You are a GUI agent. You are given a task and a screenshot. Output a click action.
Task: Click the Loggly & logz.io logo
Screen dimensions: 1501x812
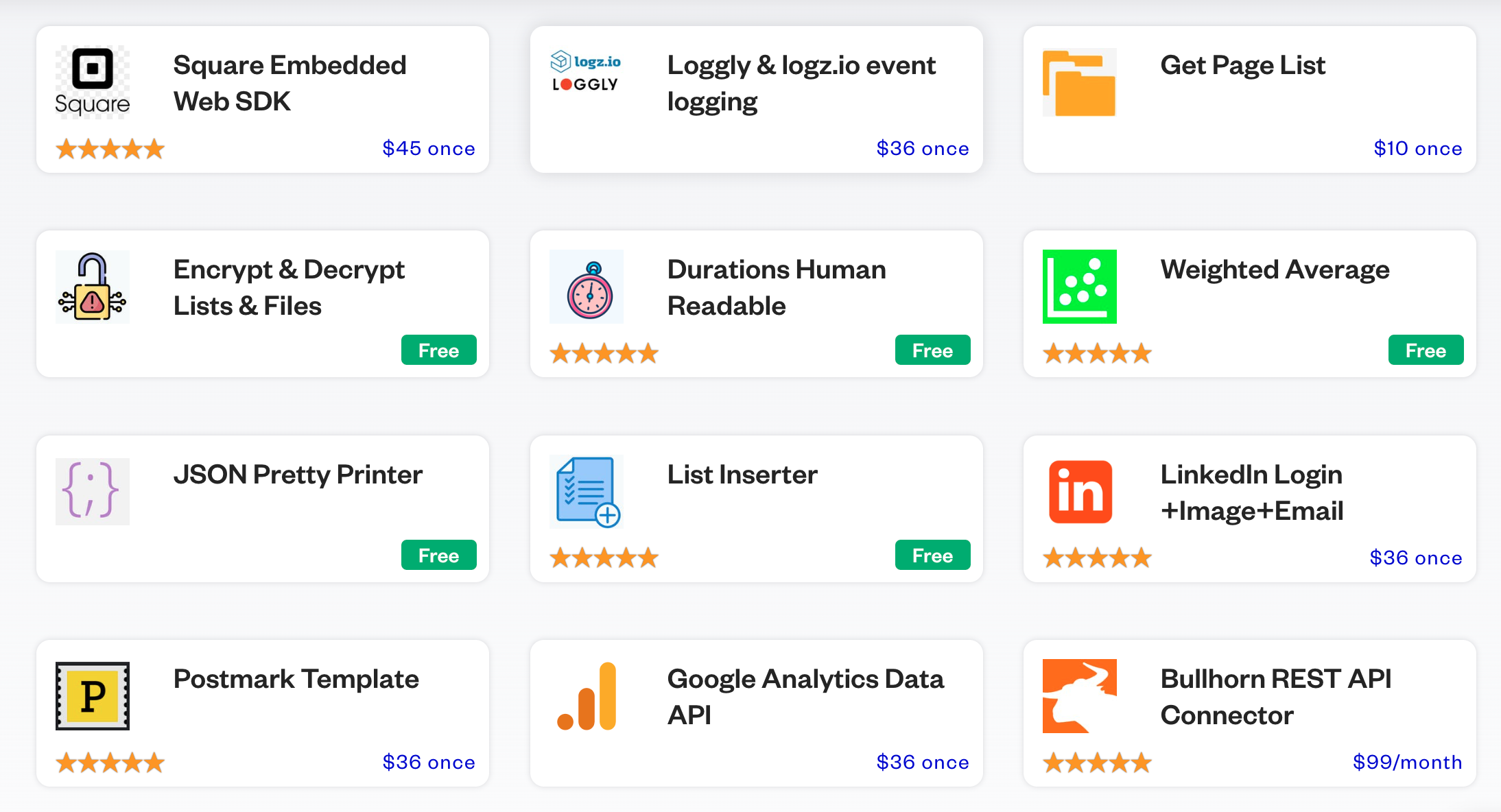(586, 72)
